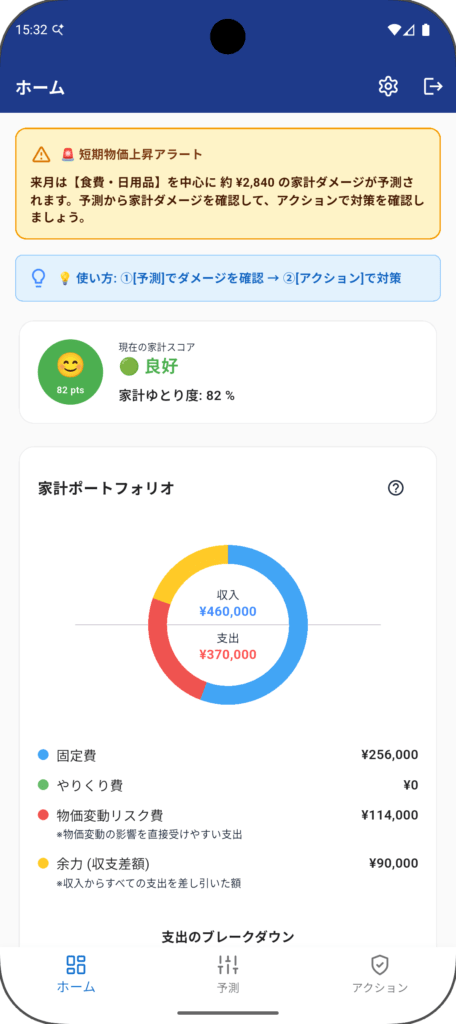The width and height of the screenshot is (456, 1024).
Task: Switch to the 予測 tab label
Action: pyautogui.click(x=228, y=988)
